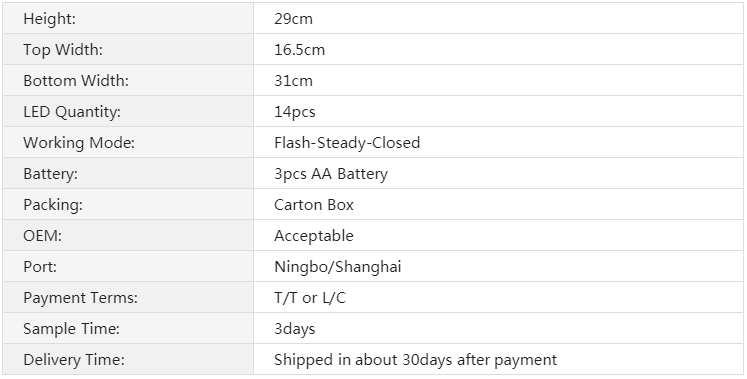Click the Packing label cell
This screenshot has height=379, width=747.
click(x=128, y=204)
